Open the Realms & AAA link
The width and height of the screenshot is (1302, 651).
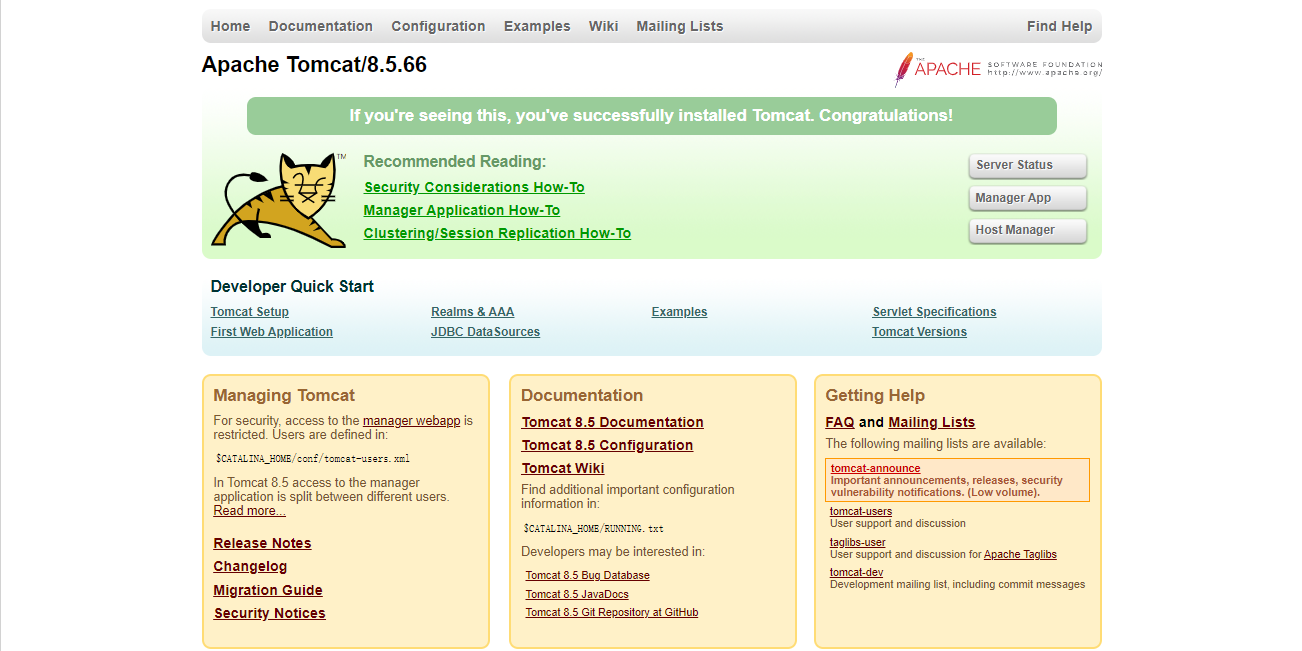pyautogui.click(x=473, y=312)
